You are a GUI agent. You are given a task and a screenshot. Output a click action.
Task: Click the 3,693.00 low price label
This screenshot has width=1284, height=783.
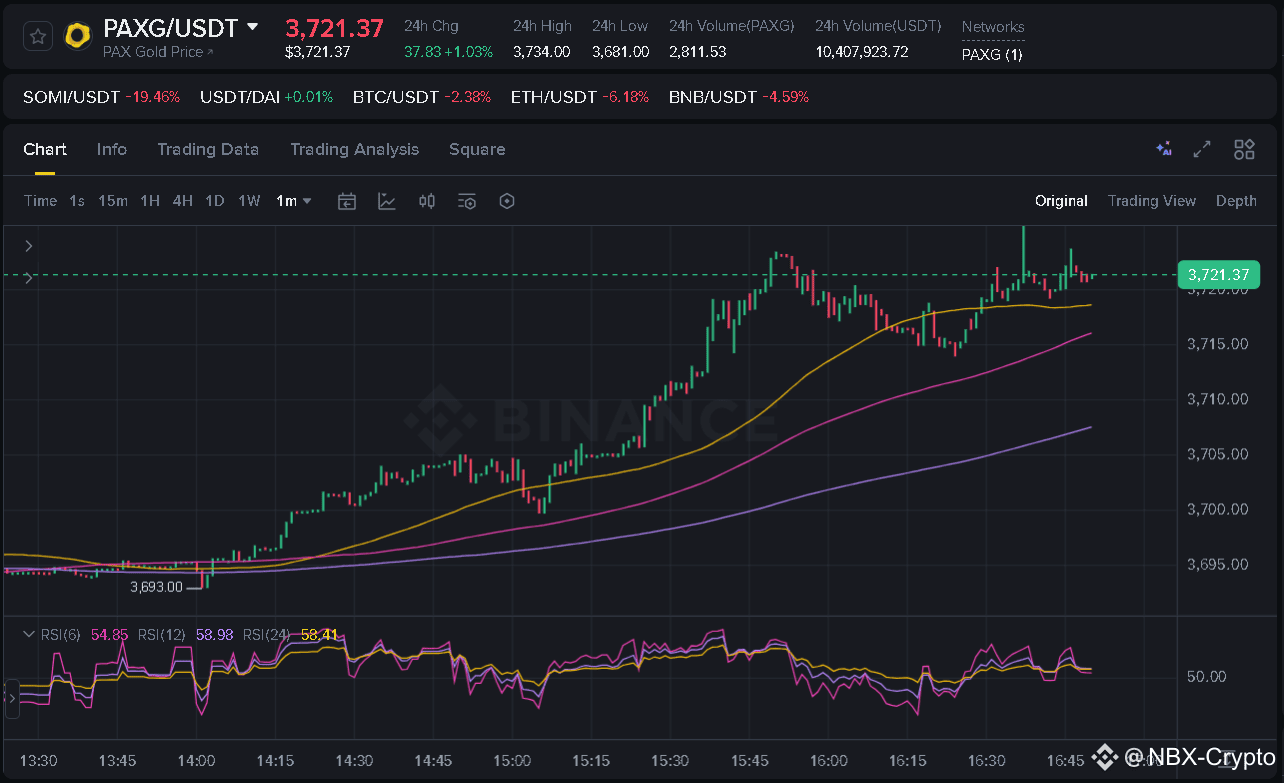click(x=156, y=587)
